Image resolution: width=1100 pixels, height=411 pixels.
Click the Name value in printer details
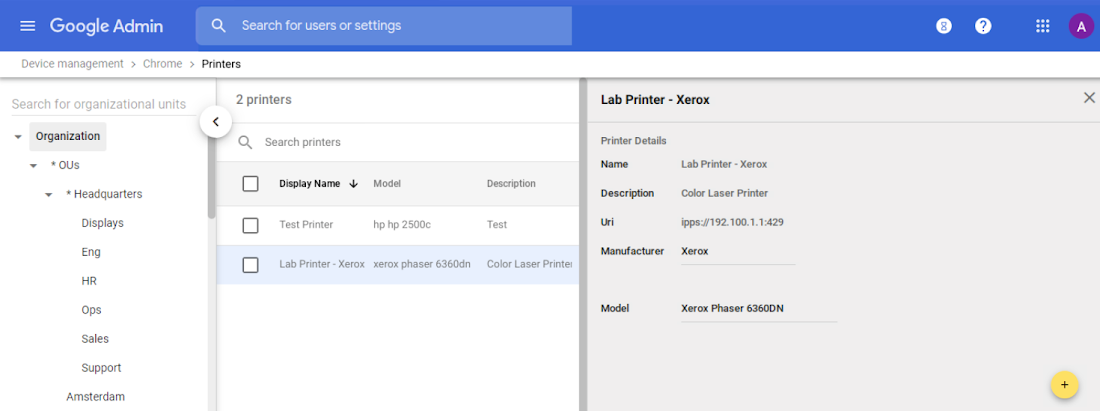point(724,164)
